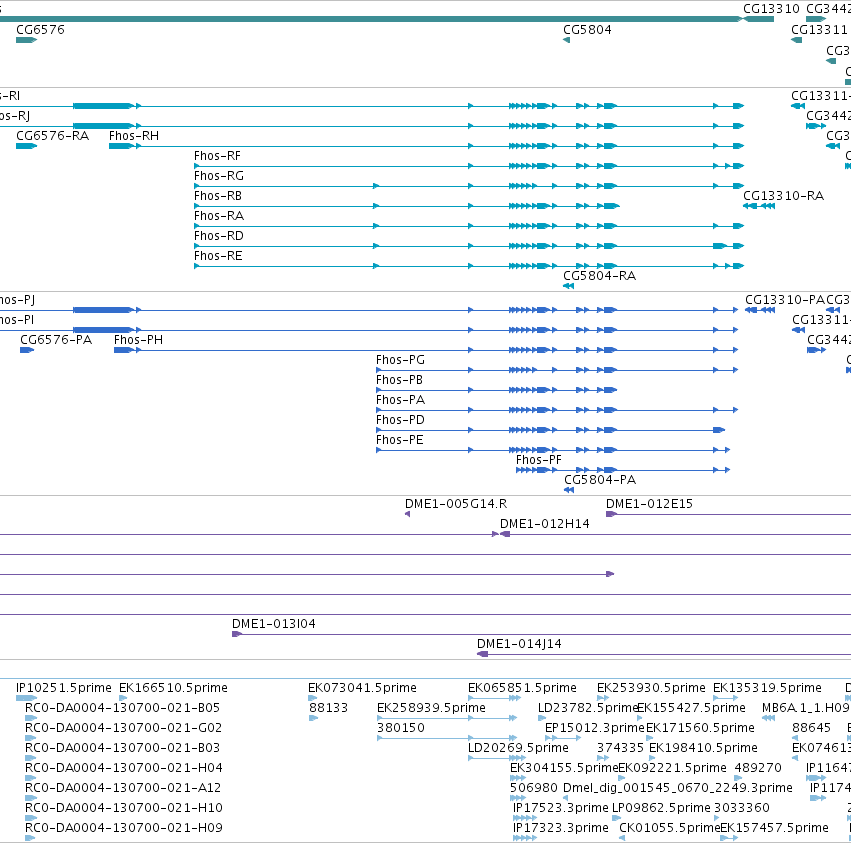Select the Fhos-PD protein label

tap(401, 420)
